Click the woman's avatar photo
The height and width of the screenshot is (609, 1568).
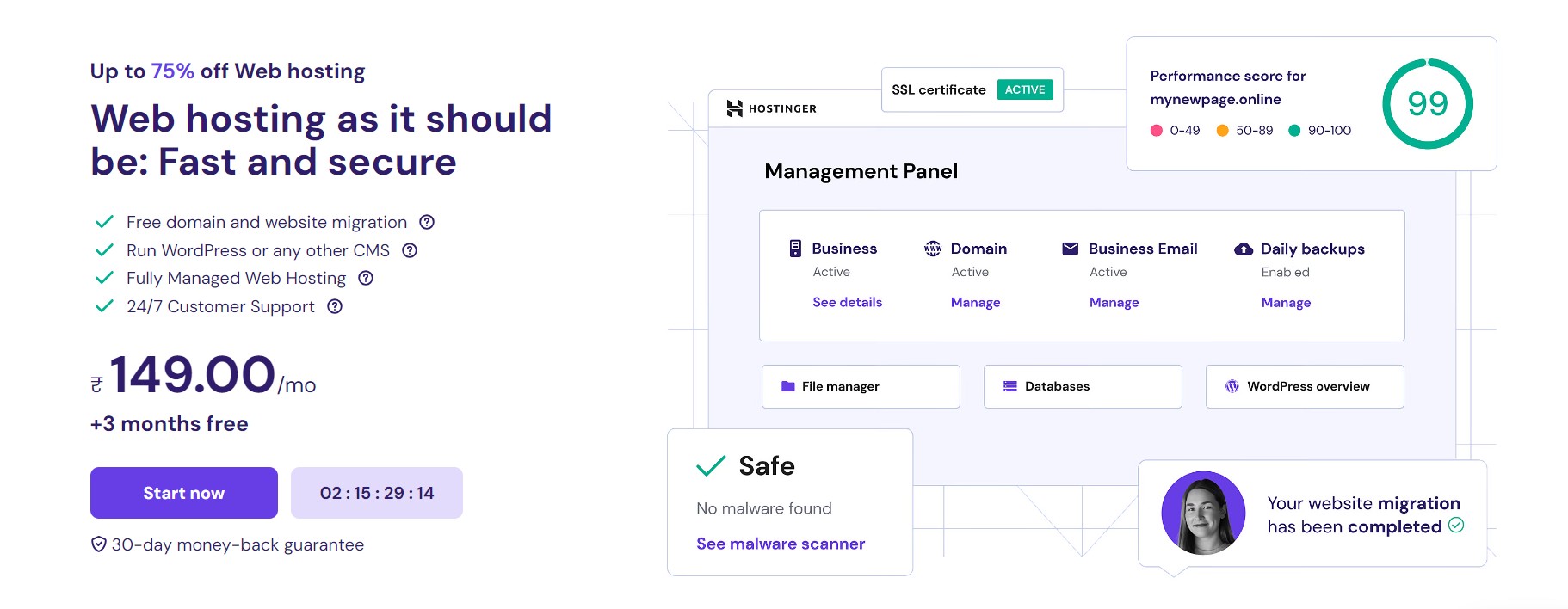[1203, 513]
